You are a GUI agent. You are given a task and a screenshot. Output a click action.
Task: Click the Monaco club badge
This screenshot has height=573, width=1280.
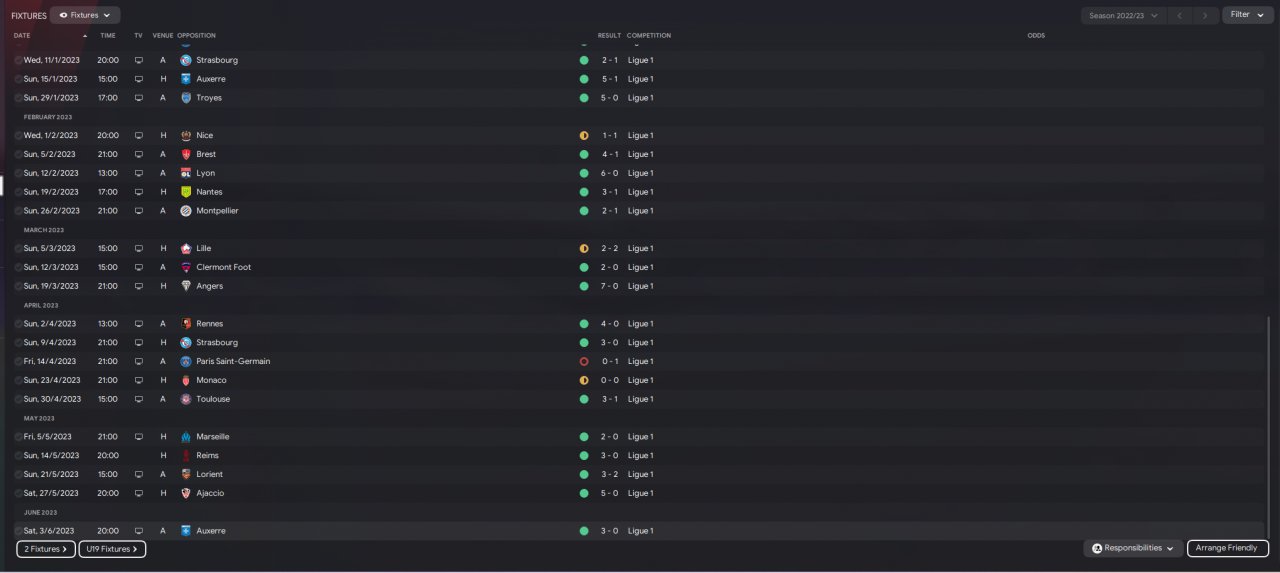[x=186, y=380]
